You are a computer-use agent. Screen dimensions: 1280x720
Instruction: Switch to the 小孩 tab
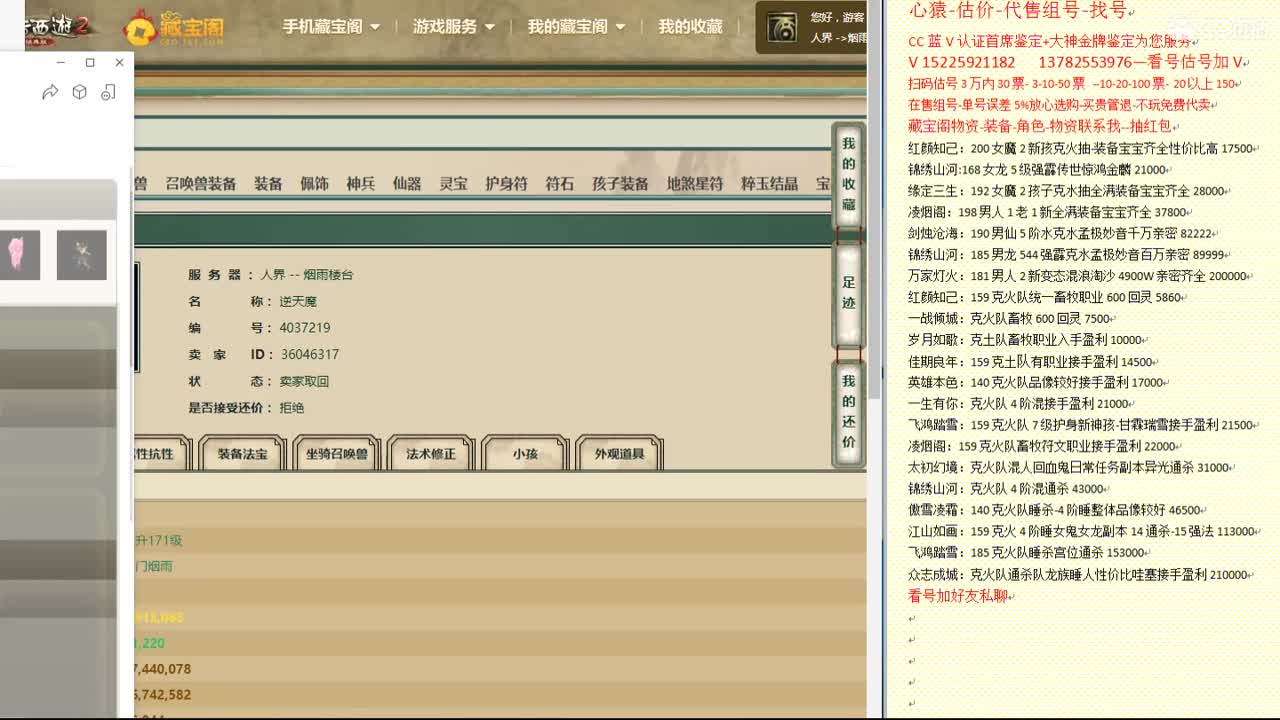[525, 454]
